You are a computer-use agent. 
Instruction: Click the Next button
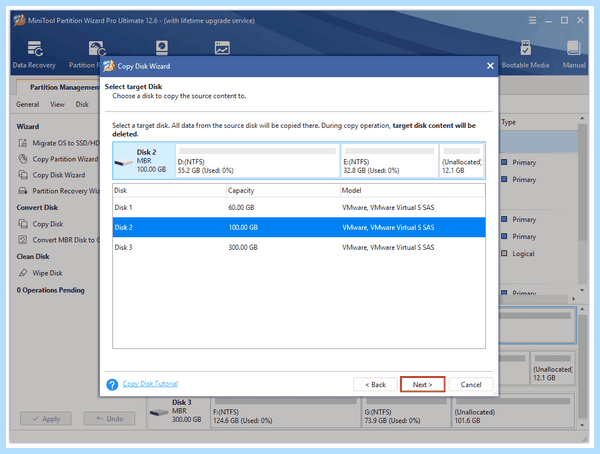tap(422, 384)
